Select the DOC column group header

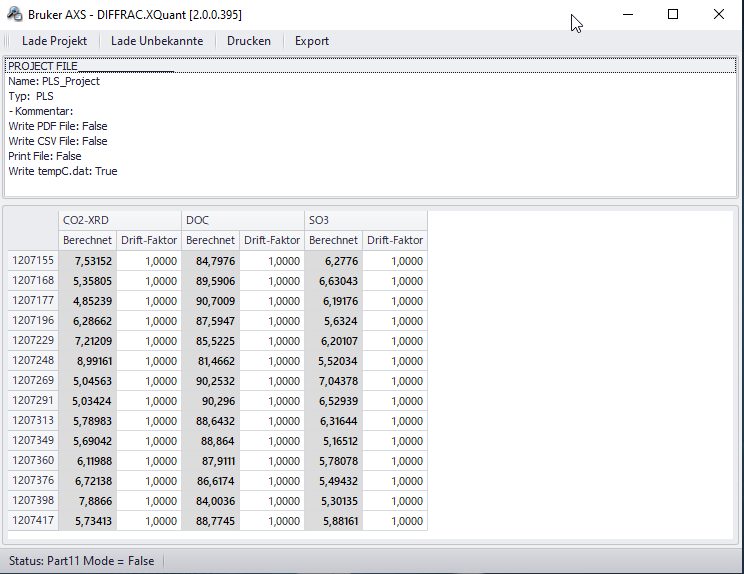click(x=243, y=220)
